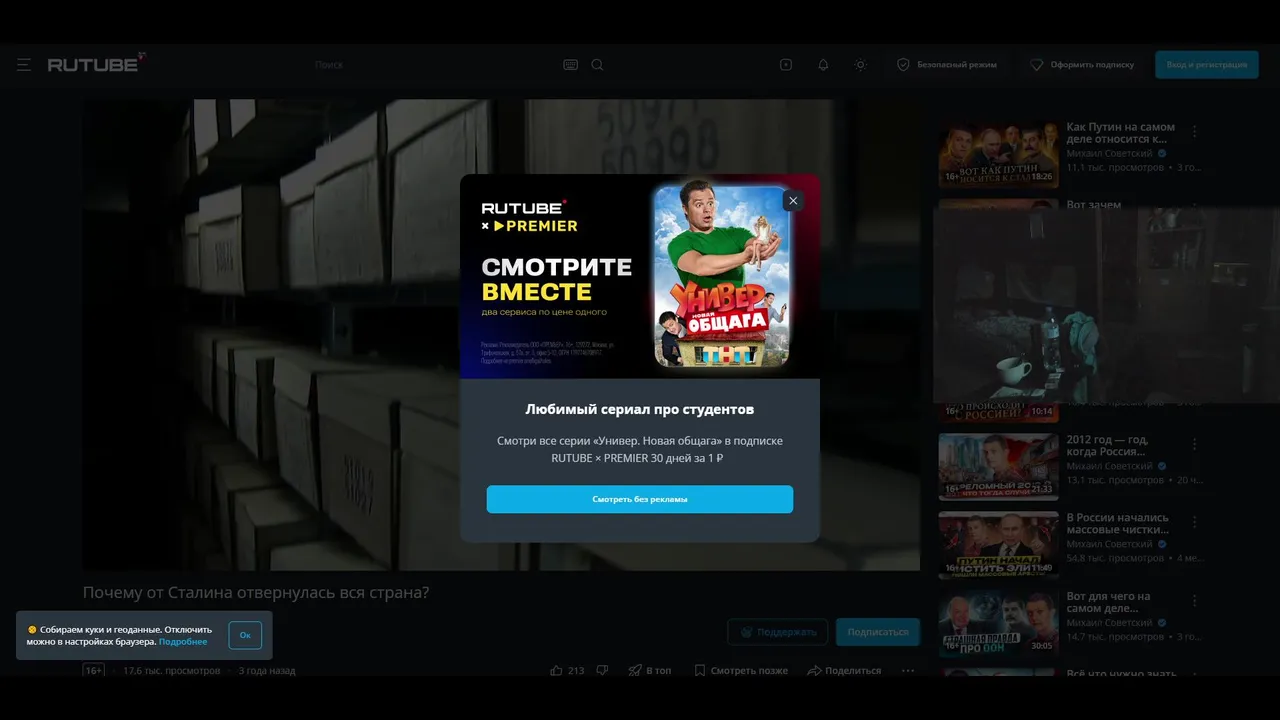This screenshot has height=720, width=1280.
Task: Open thumbnail of 'Вот для чего на самом деле'
Action: [x=998, y=623]
